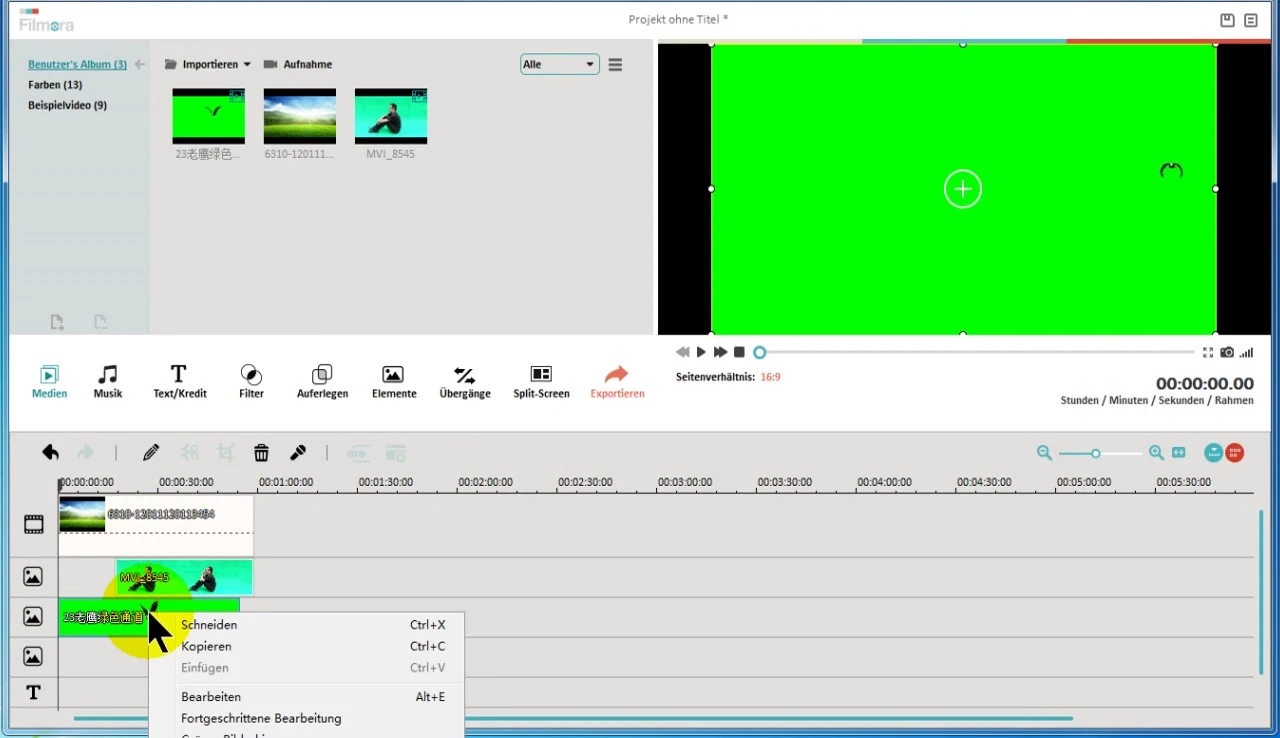Click the 00:01:00:00 timeline ruler mark

(x=285, y=482)
